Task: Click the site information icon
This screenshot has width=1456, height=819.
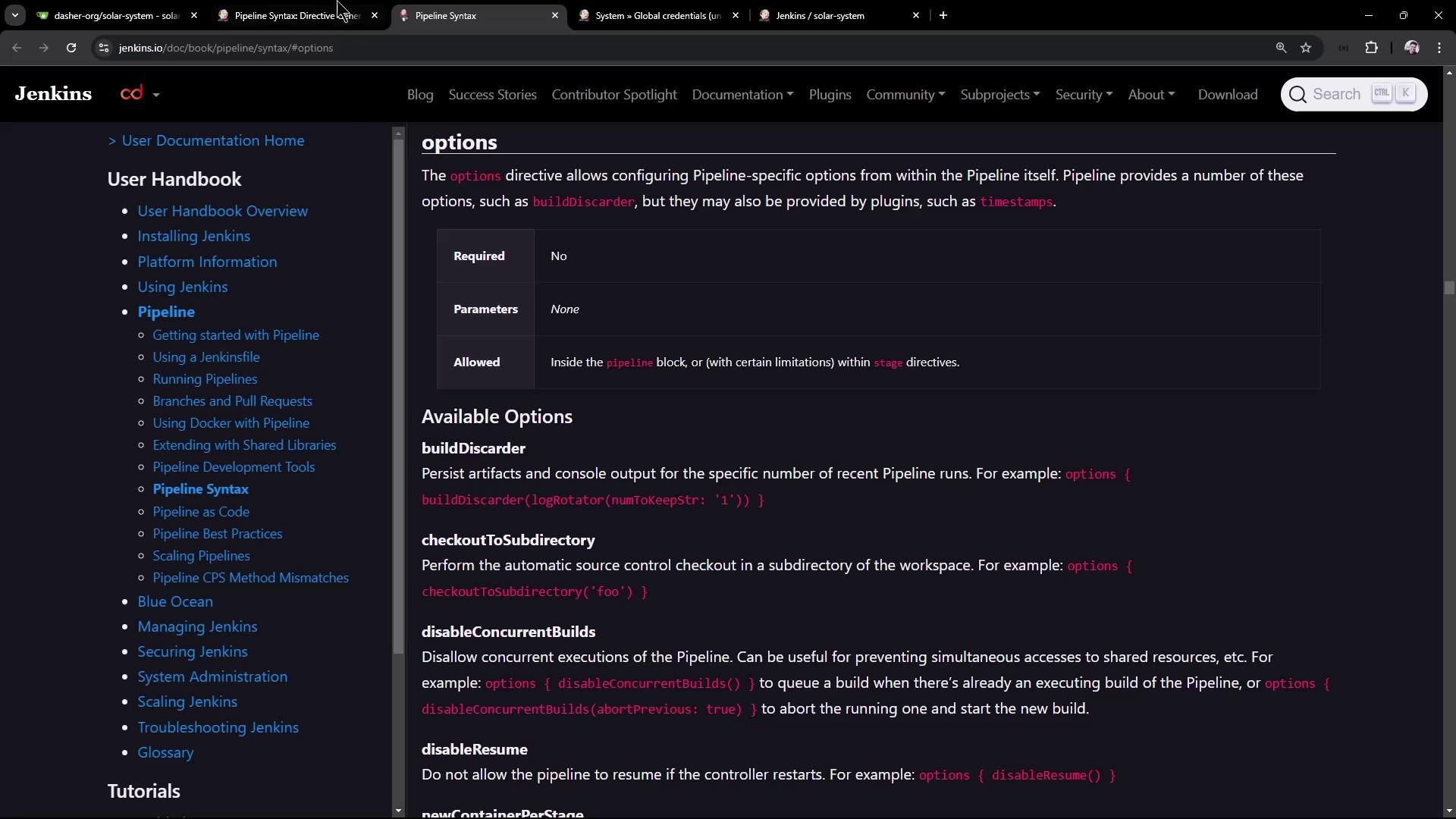Action: pos(104,48)
